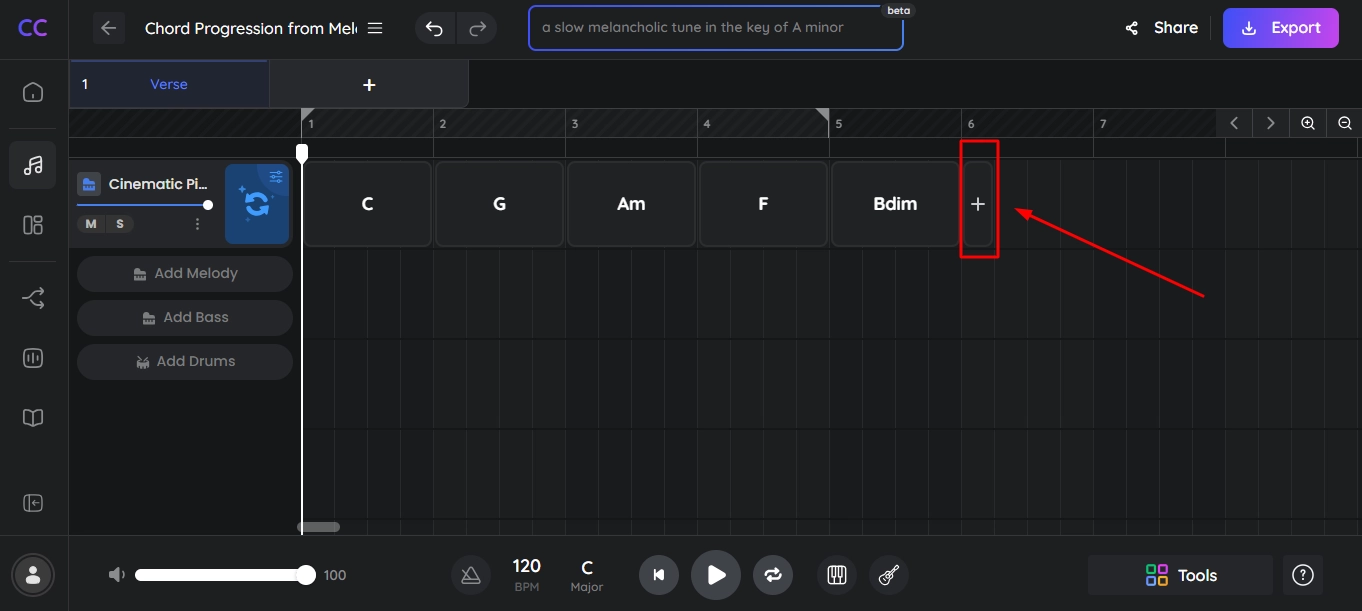This screenshot has height=611, width=1362.
Task: Open the library book icon in the sidebar
Action: 33,417
